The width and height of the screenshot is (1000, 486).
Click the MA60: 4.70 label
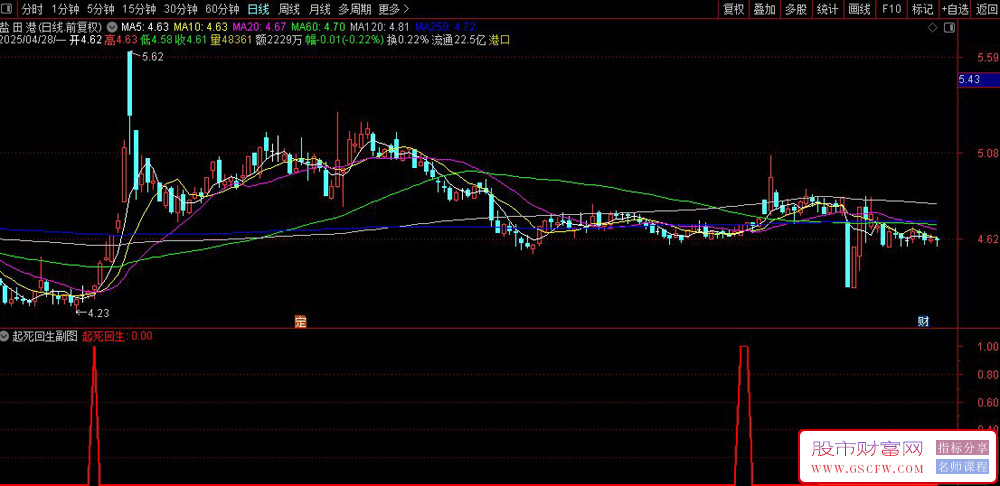click(318, 27)
